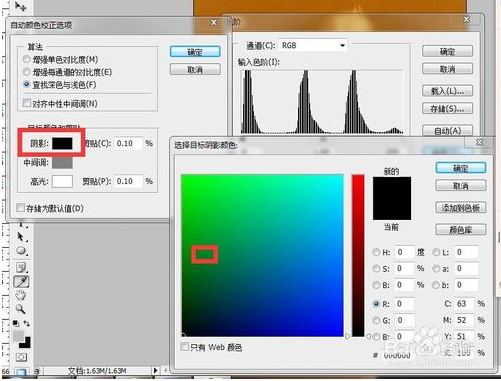Expand status bar document info arrow
The width and height of the screenshot is (501, 381).
[155, 370]
